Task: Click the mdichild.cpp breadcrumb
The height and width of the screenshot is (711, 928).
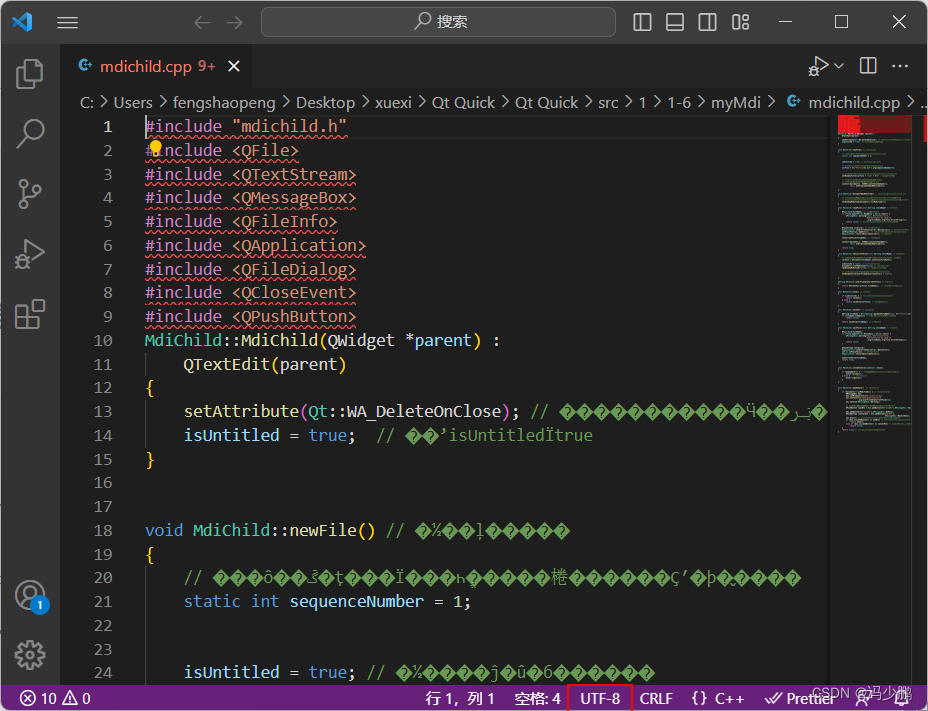Action: pos(843,102)
